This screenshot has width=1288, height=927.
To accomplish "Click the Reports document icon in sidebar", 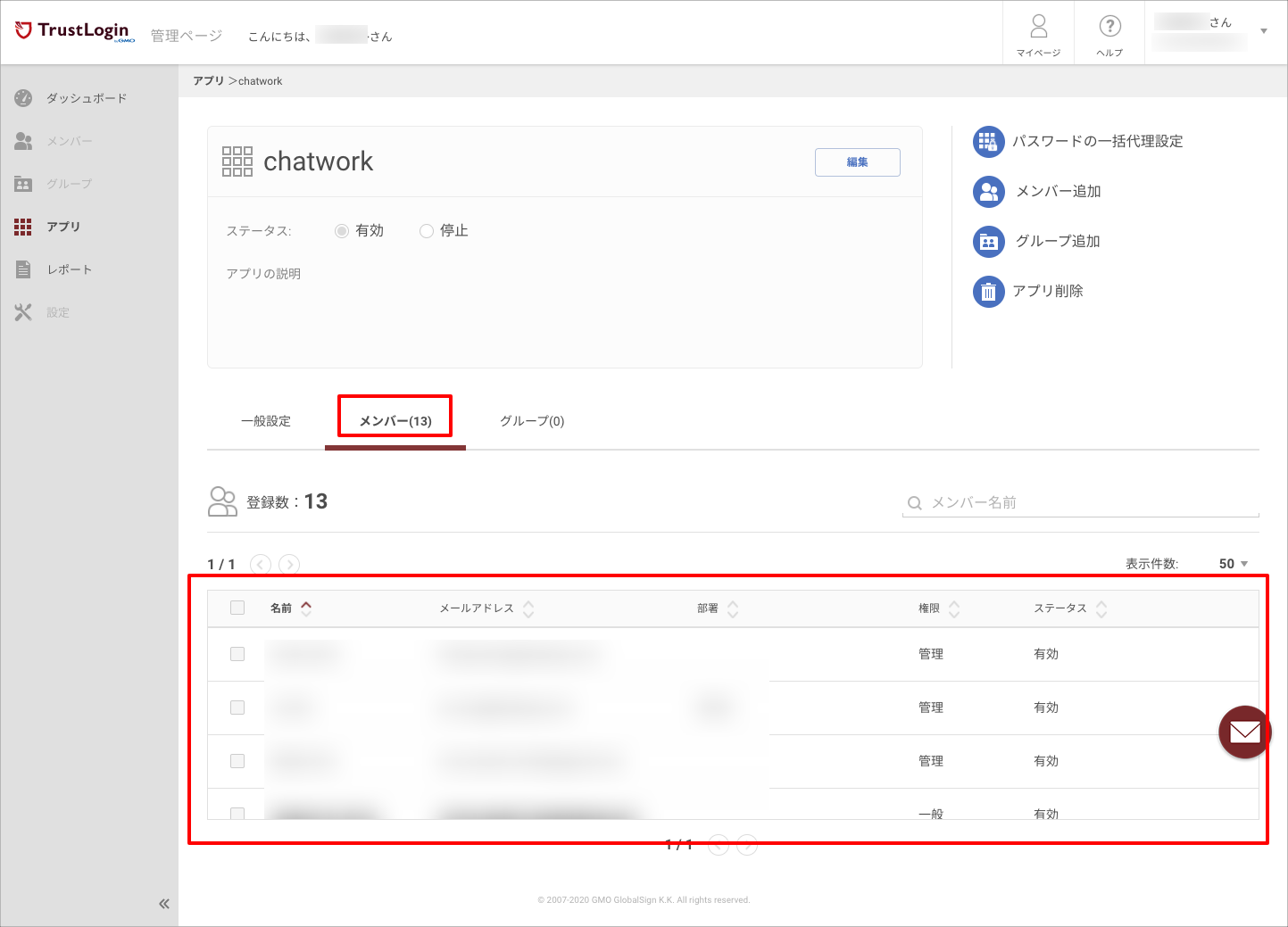I will coord(23,269).
